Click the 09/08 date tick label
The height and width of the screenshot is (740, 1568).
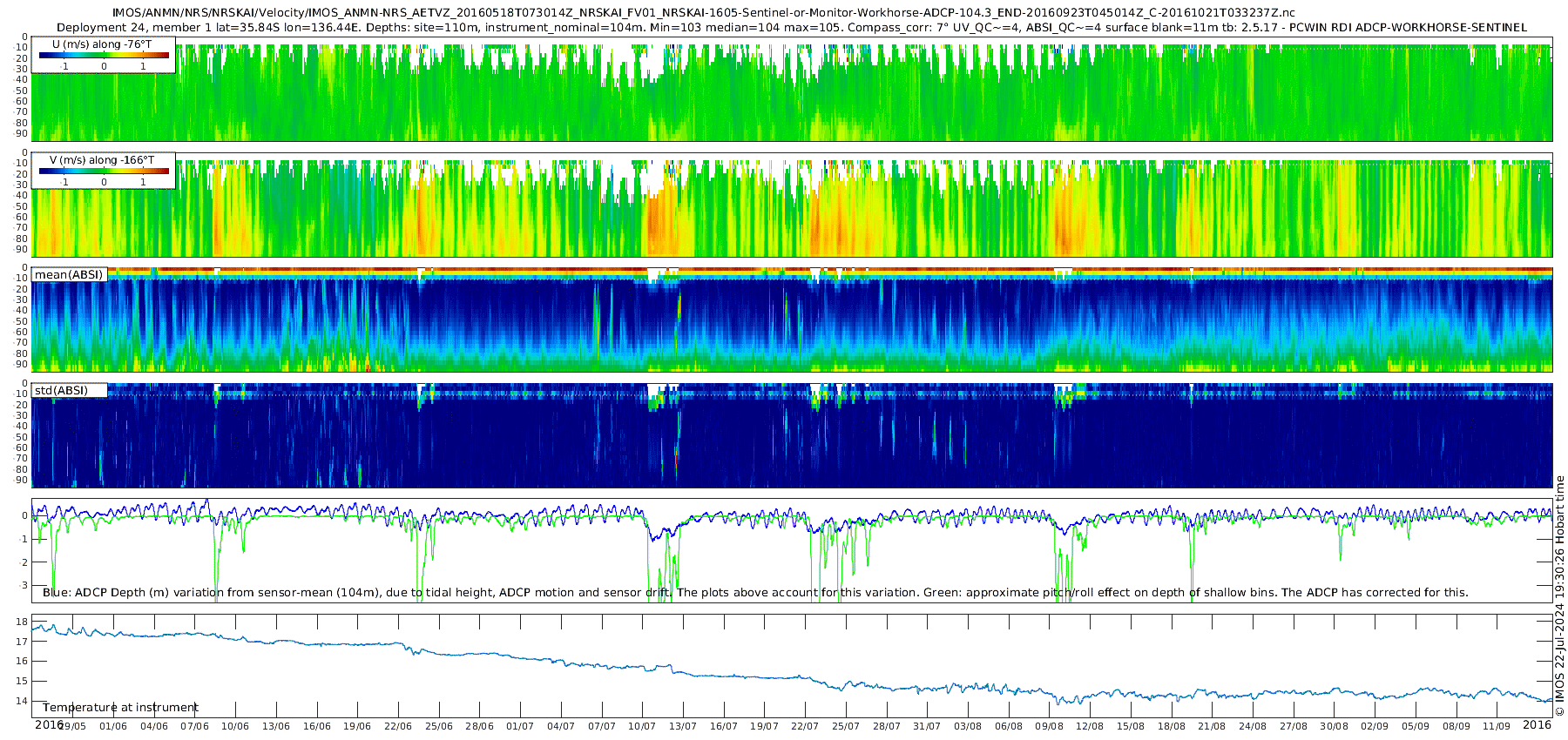click(1050, 726)
